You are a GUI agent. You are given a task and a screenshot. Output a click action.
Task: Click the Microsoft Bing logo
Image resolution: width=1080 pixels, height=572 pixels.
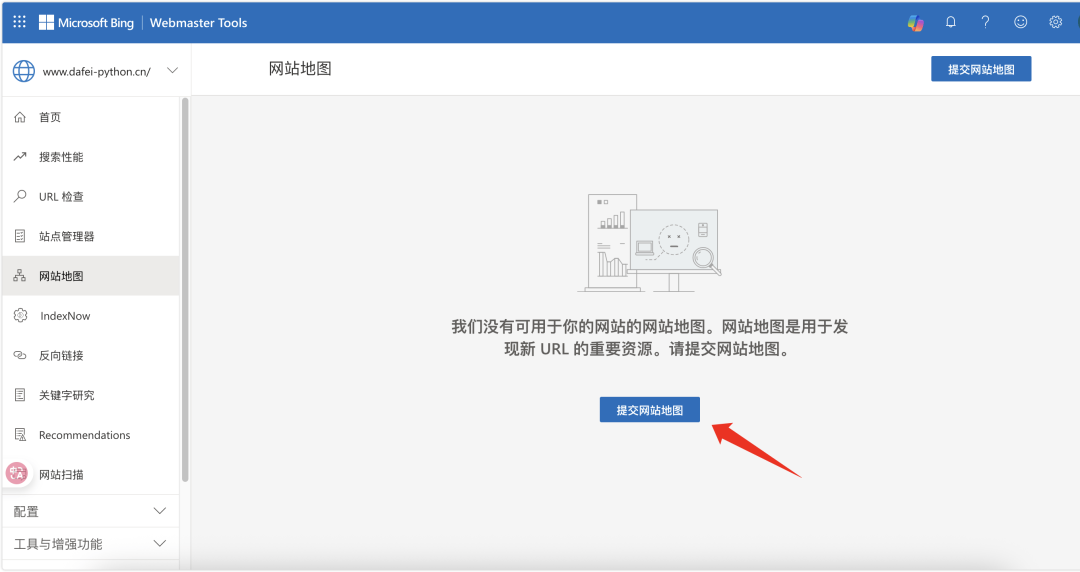[x=86, y=23]
